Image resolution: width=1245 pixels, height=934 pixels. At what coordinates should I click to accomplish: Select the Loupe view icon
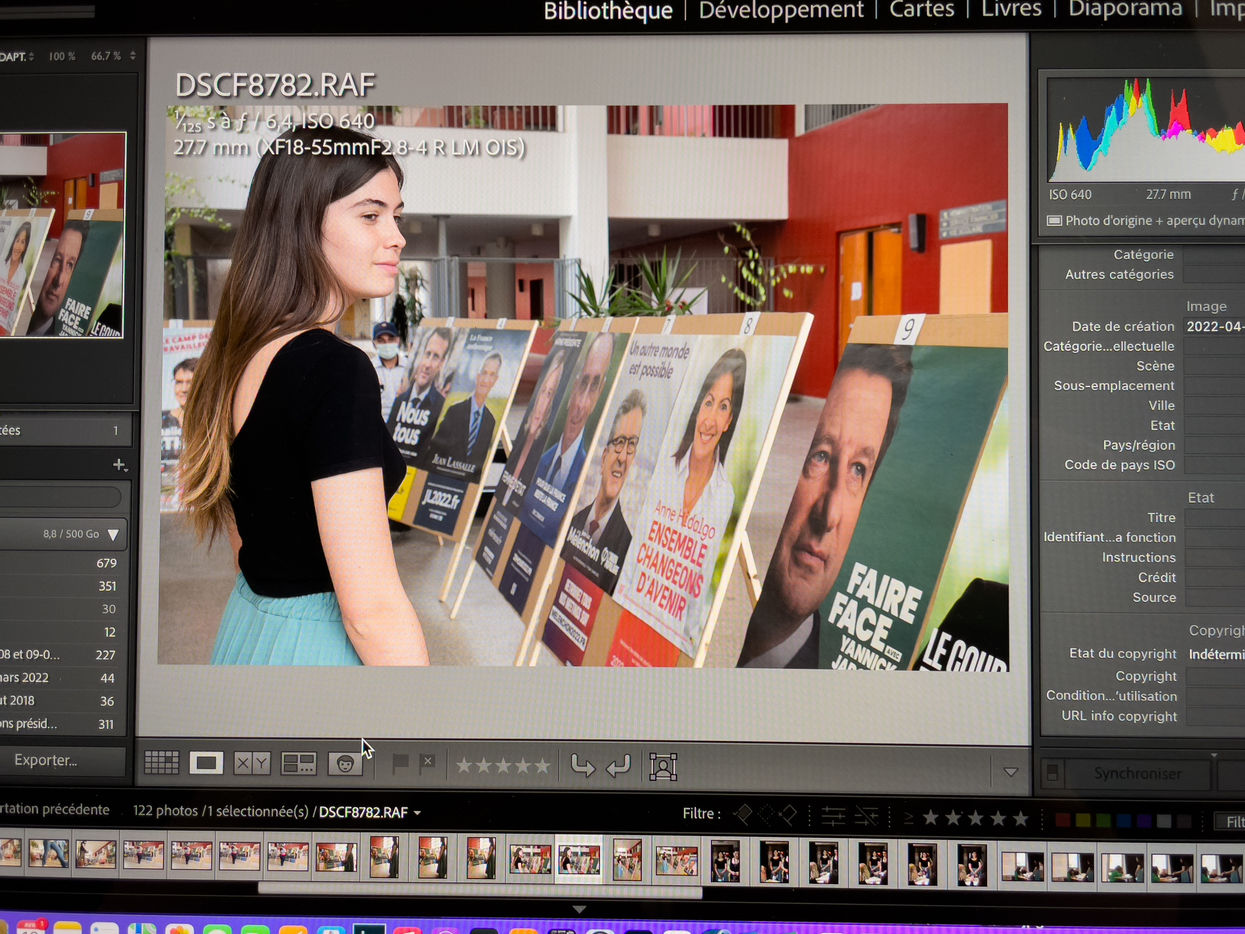206,763
